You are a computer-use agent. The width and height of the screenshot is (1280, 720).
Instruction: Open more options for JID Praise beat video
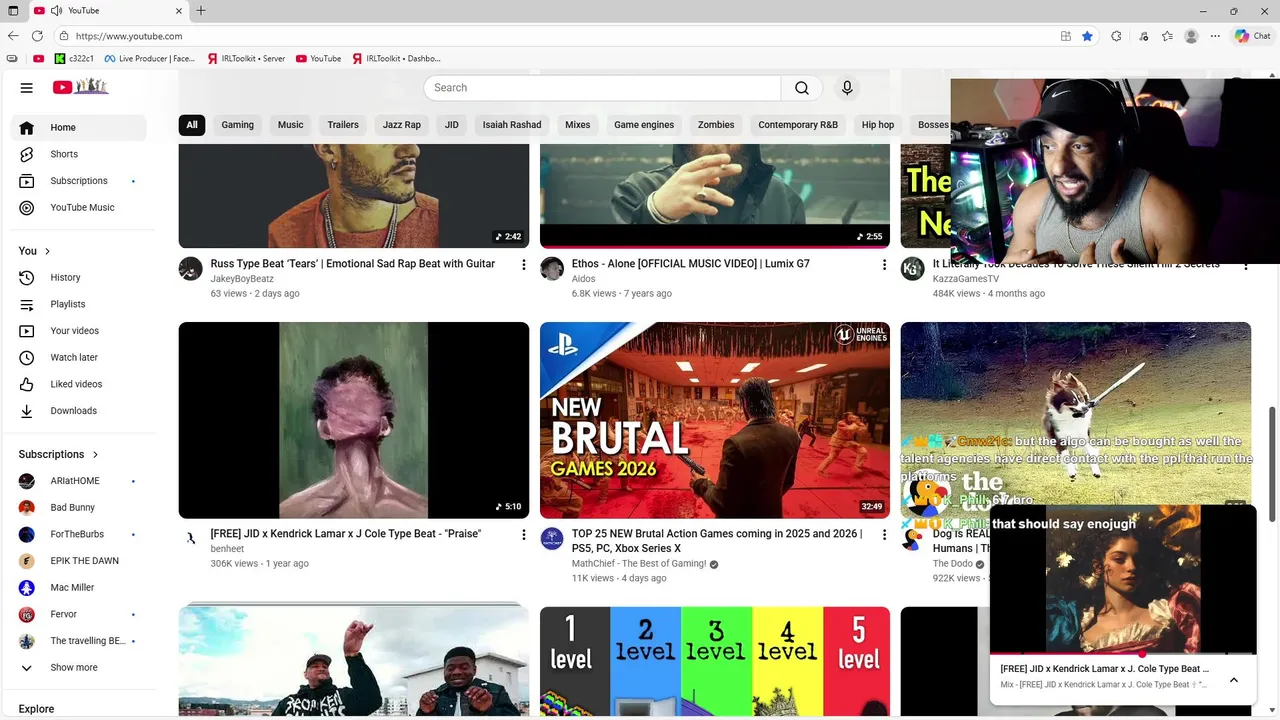click(x=523, y=535)
